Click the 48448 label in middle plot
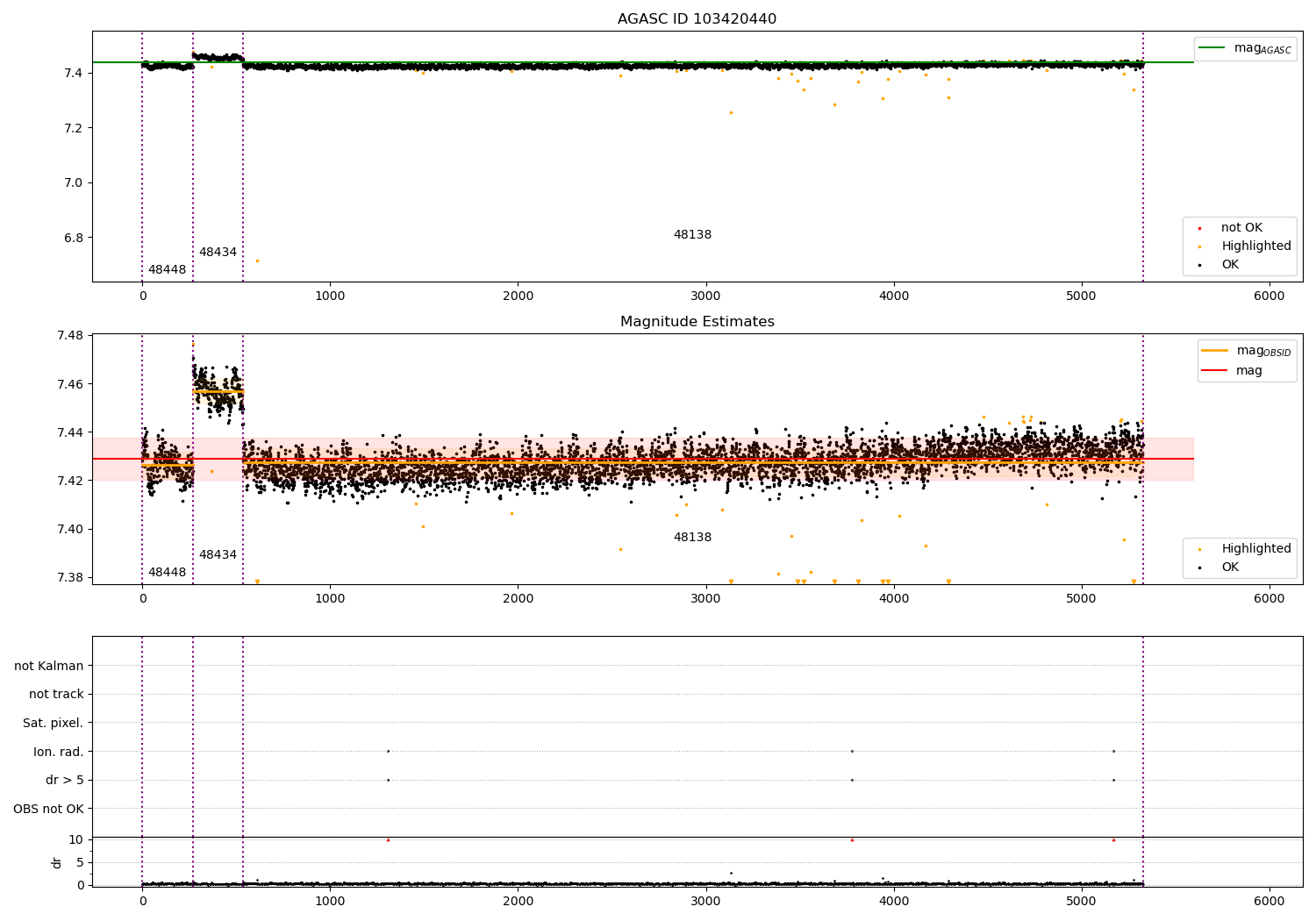The height and width of the screenshot is (921, 1316). click(167, 573)
